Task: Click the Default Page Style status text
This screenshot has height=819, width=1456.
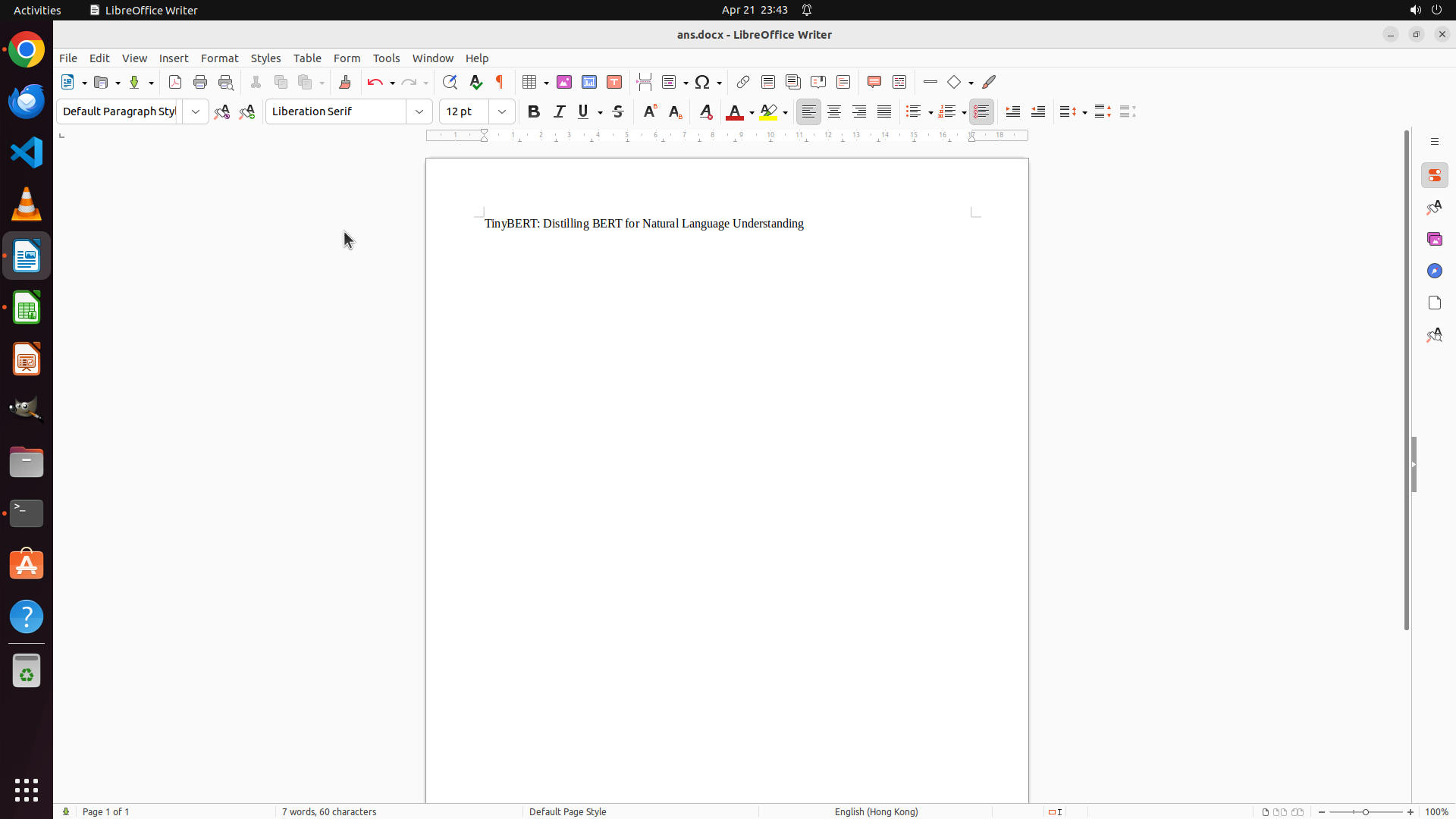Action: point(567,811)
